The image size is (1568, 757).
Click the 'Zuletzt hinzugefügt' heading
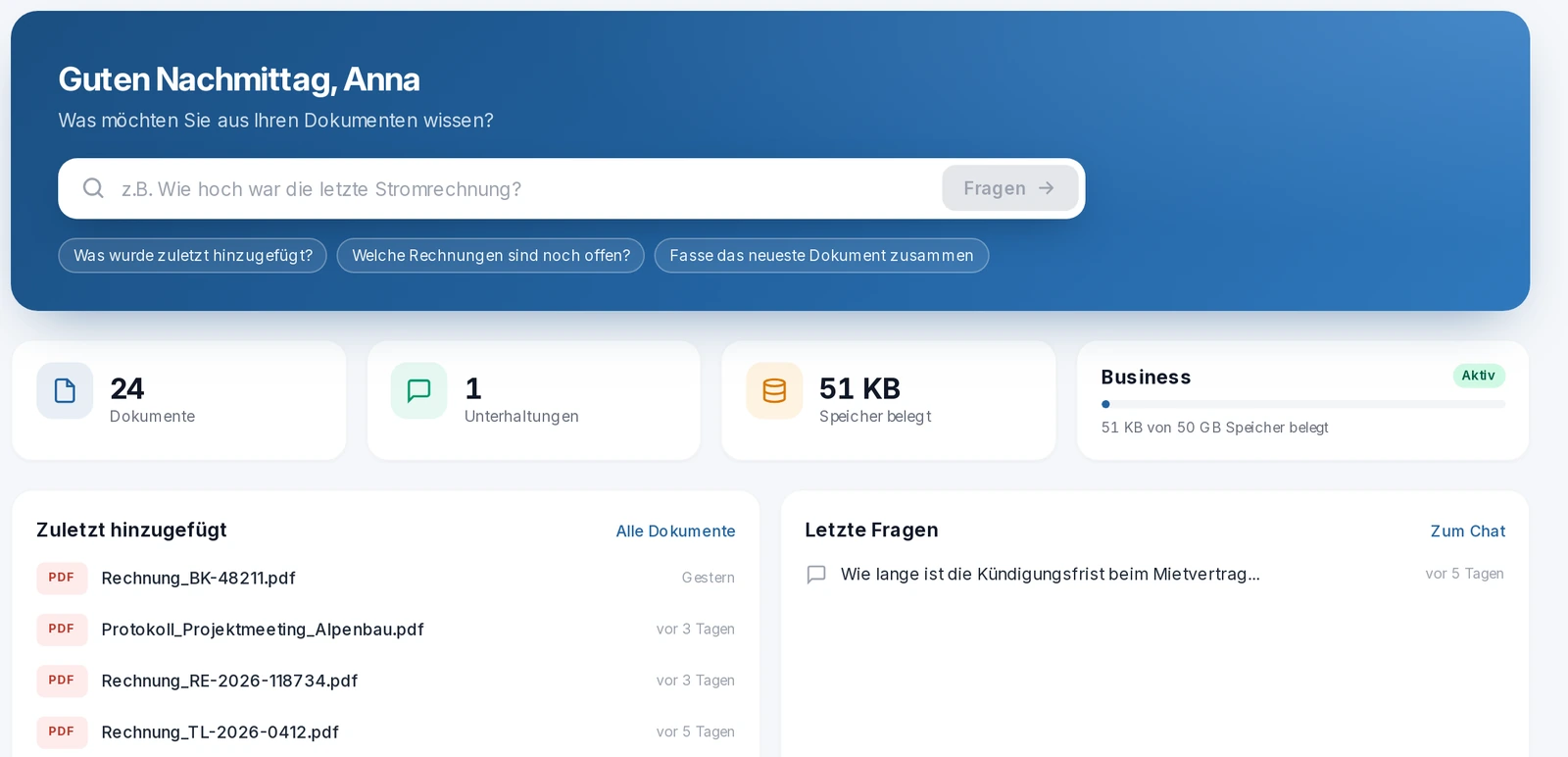tap(131, 530)
